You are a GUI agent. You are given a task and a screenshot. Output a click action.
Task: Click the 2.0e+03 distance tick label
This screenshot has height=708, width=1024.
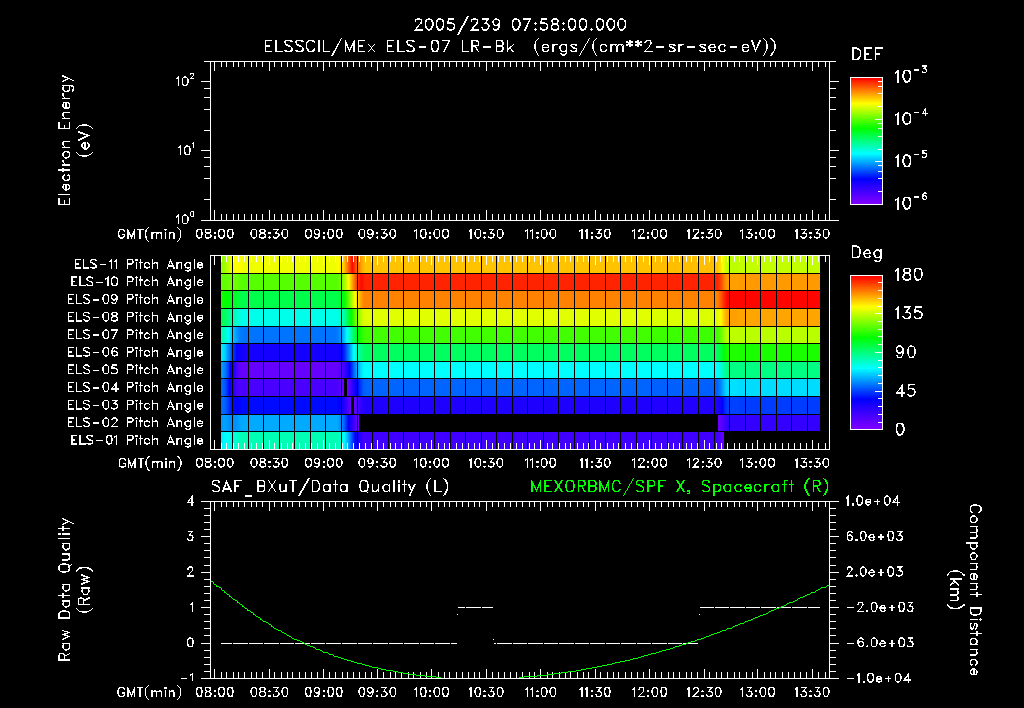pyautogui.click(x=875, y=571)
